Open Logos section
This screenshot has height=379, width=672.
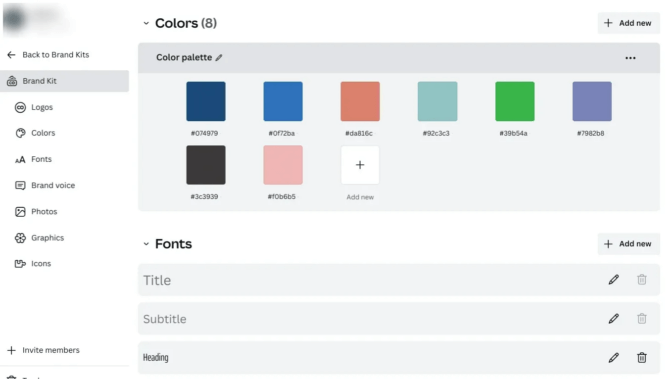click(42, 107)
